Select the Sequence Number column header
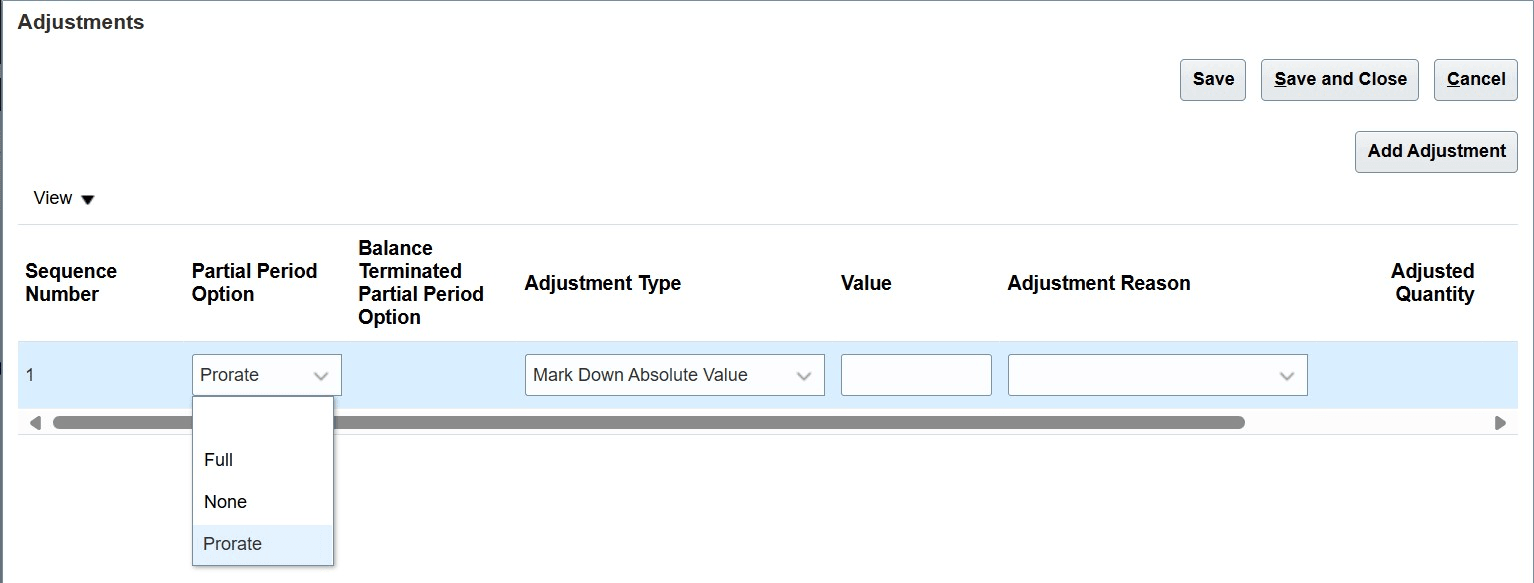Screen dimensions: 1534x583 [70, 282]
